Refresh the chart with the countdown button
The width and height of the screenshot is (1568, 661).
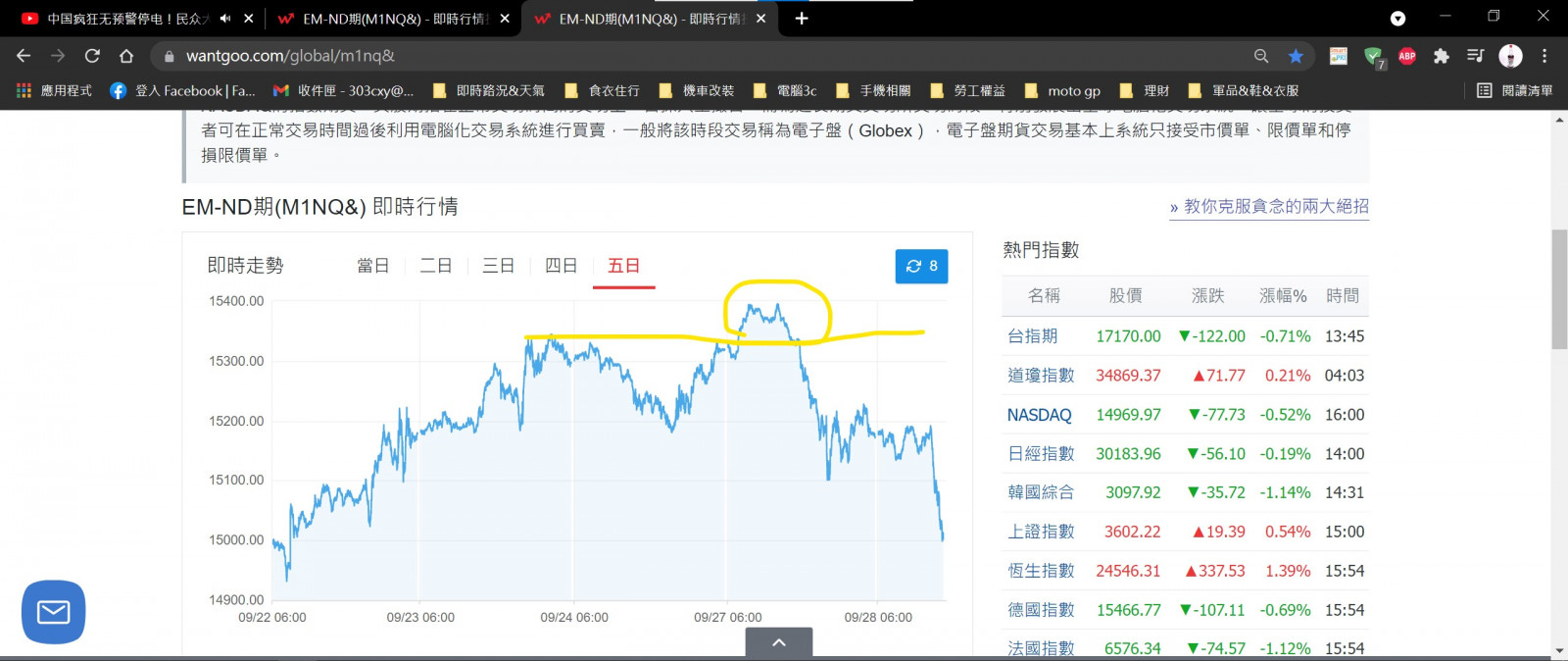click(921, 266)
